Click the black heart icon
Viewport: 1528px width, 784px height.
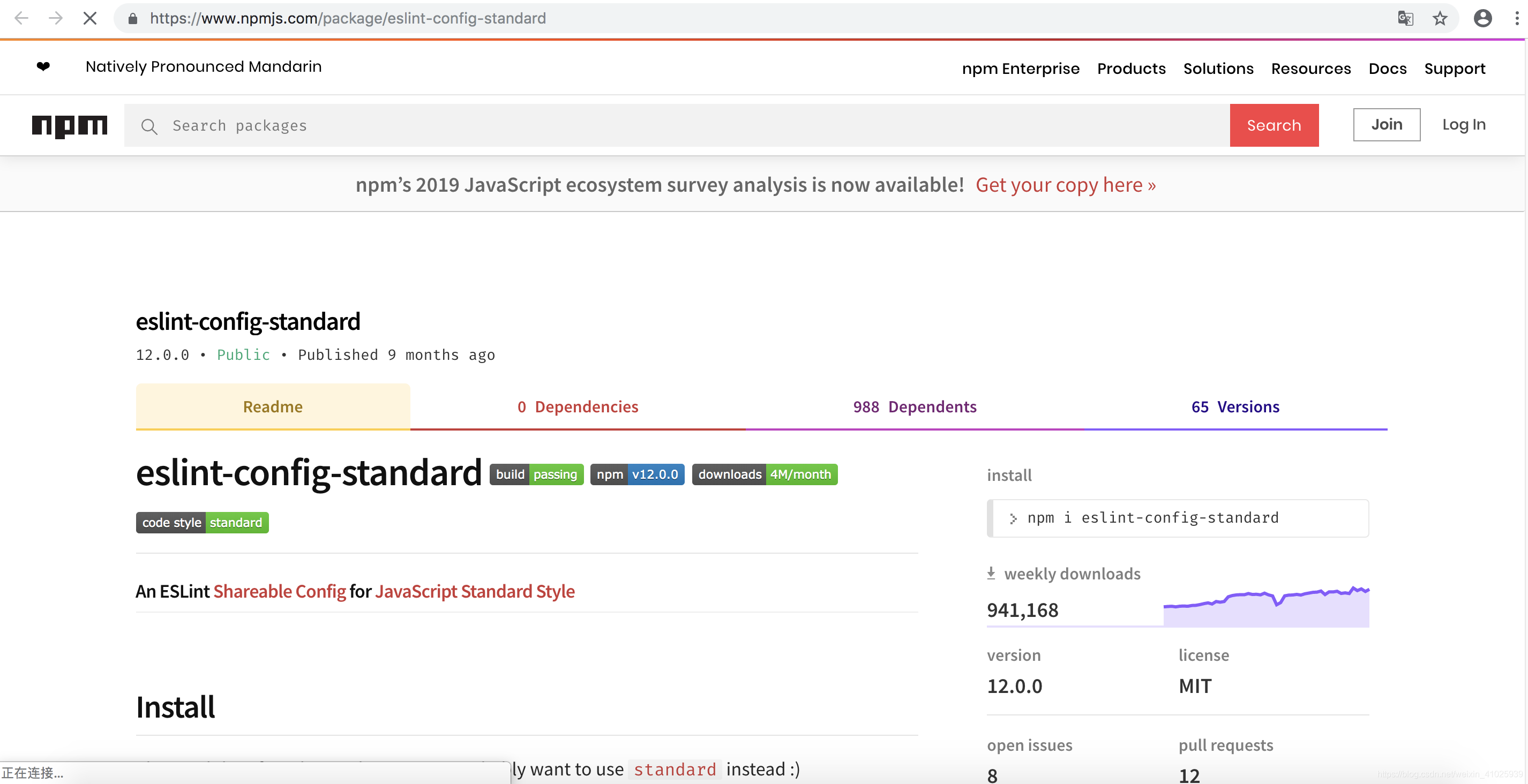(43, 66)
